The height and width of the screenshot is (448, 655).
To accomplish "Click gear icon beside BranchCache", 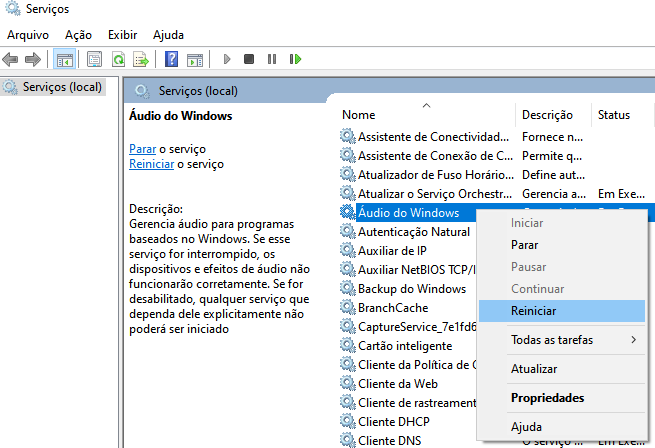I will pos(348,307).
